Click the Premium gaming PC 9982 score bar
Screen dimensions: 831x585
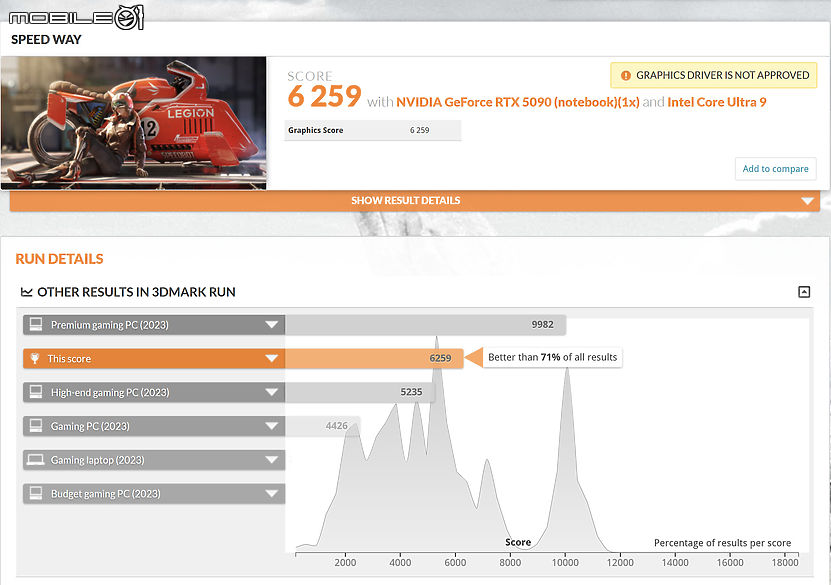426,325
